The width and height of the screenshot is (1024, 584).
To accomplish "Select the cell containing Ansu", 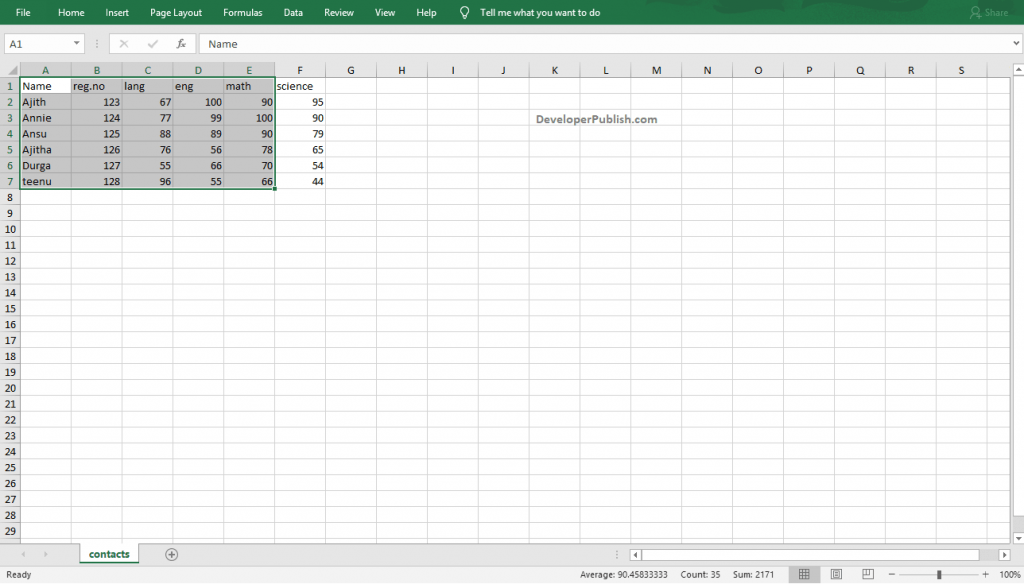I will 45,134.
